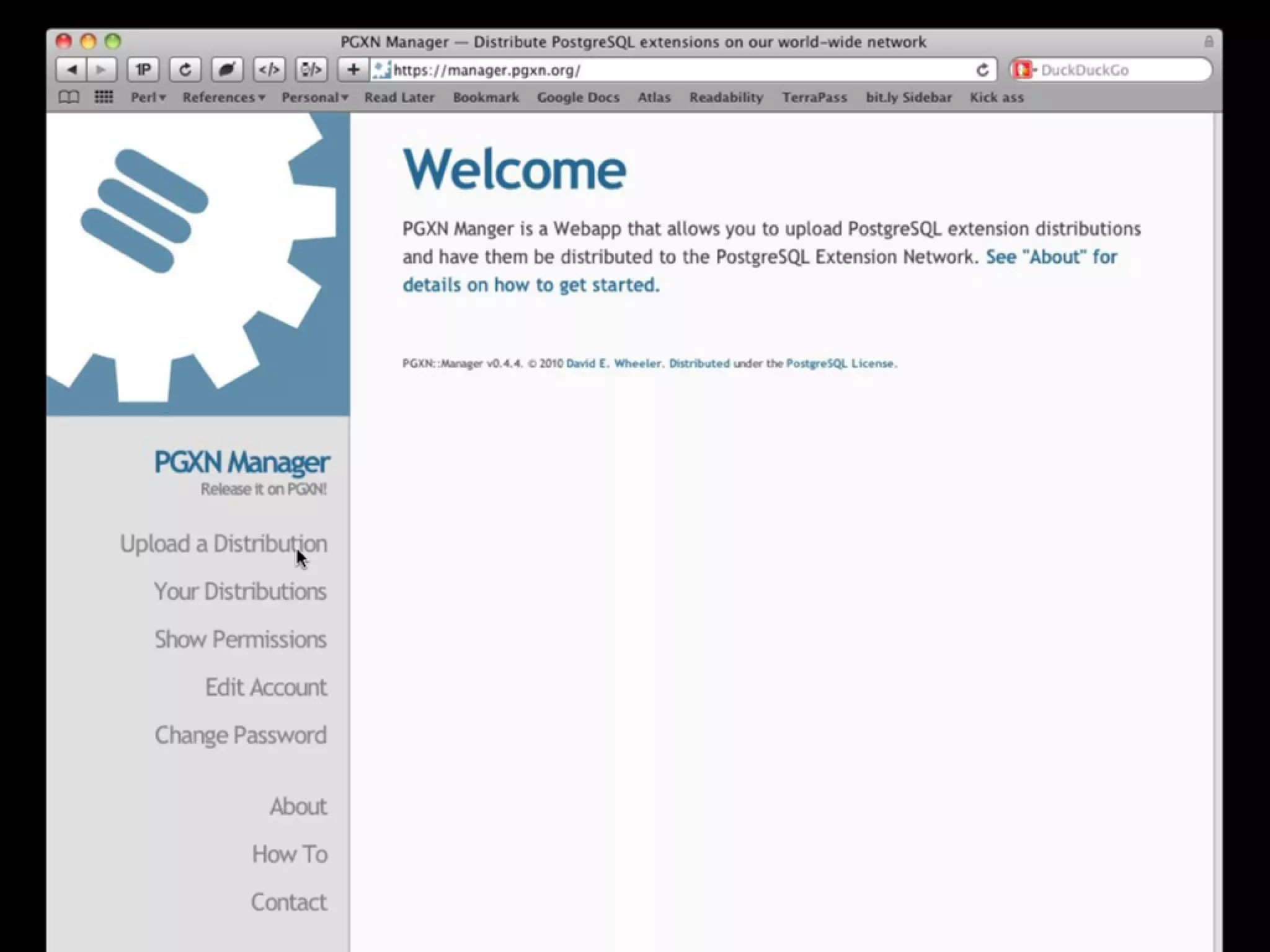Viewport: 1270px width, 952px height.
Task: Expand the References bookmarks folder
Action: pos(224,97)
